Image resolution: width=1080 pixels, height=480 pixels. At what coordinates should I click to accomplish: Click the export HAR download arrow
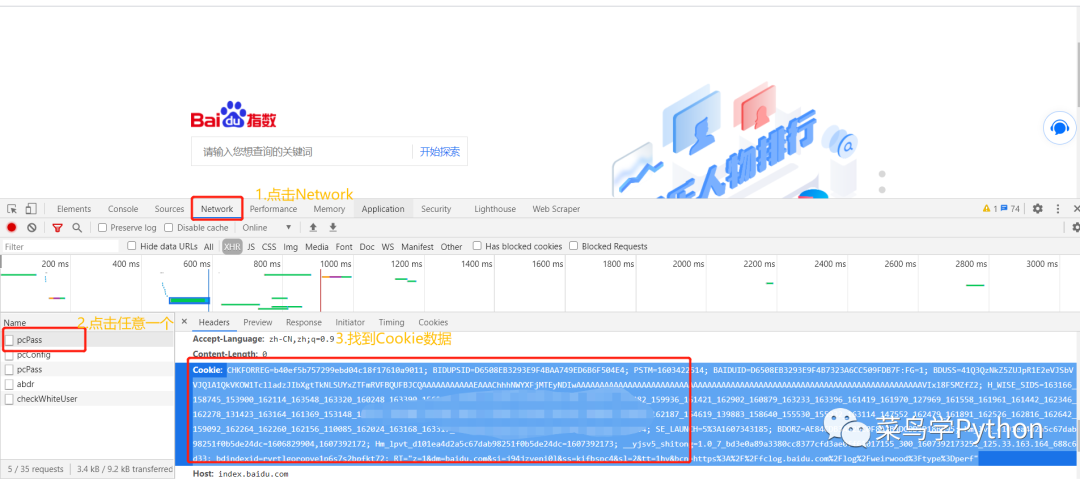pyautogui.click(x=333, y=228)
